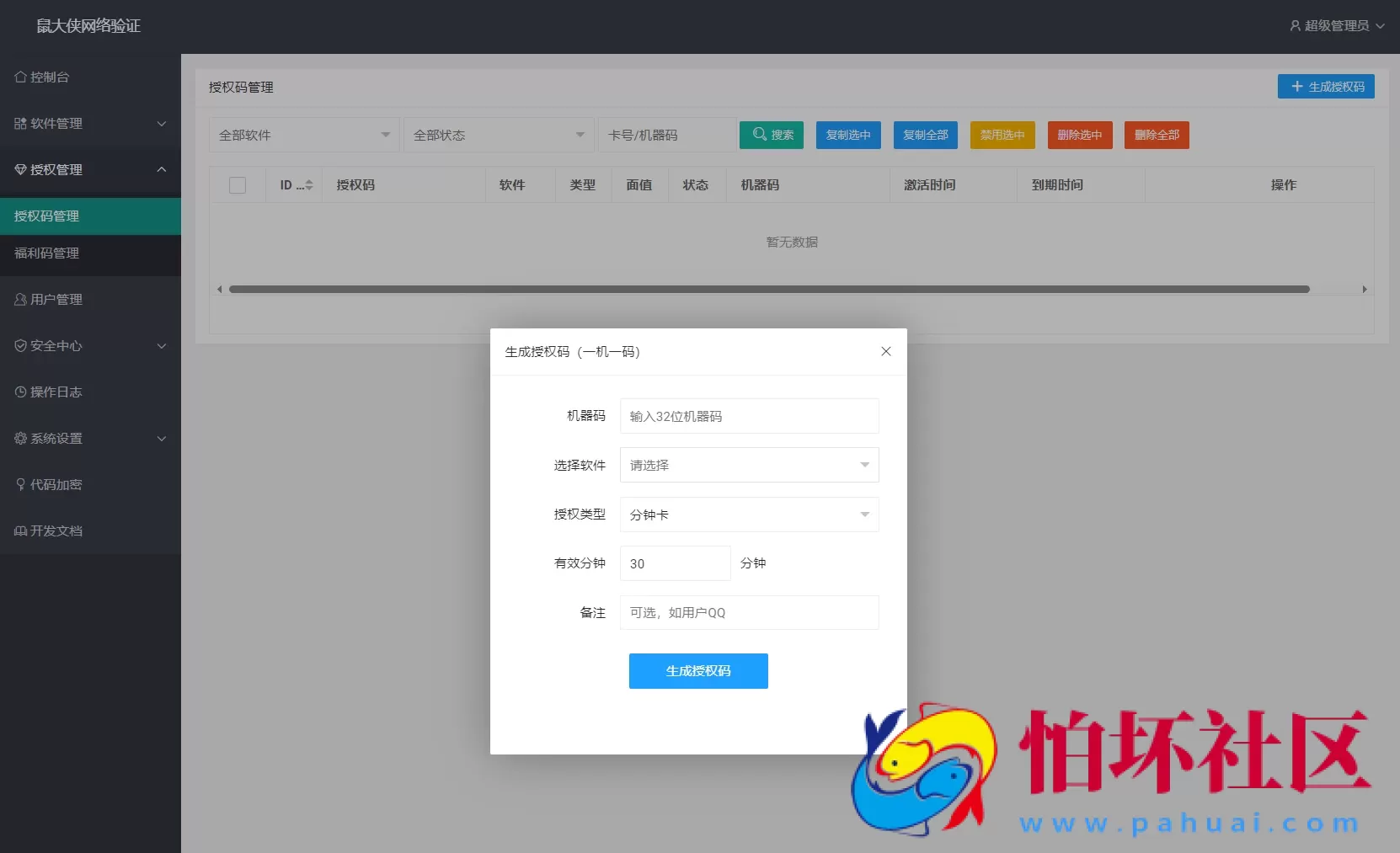The image size is (1400, 853).
Task: Click the 开发文档 book icon
Action: (20, 530)
